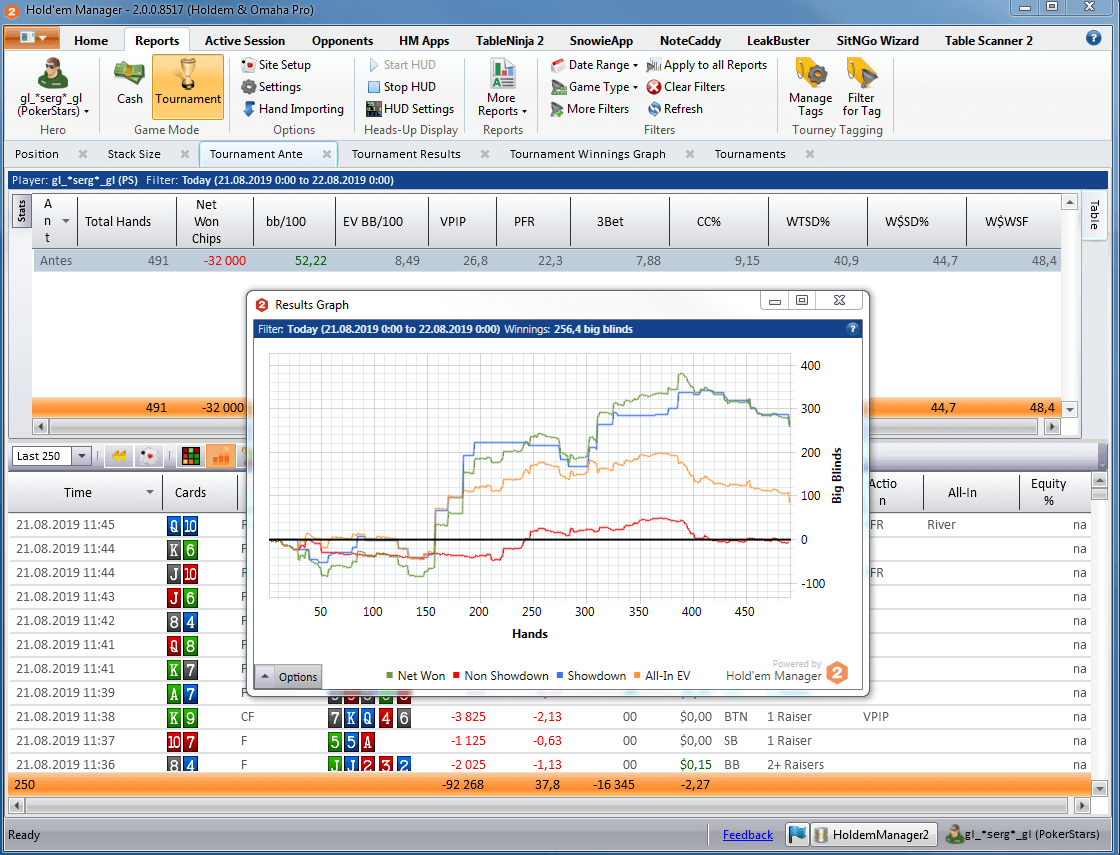Screen dimensions: 1120x855
Task: Open the LeakBuster tab
Action: point(779,41)
